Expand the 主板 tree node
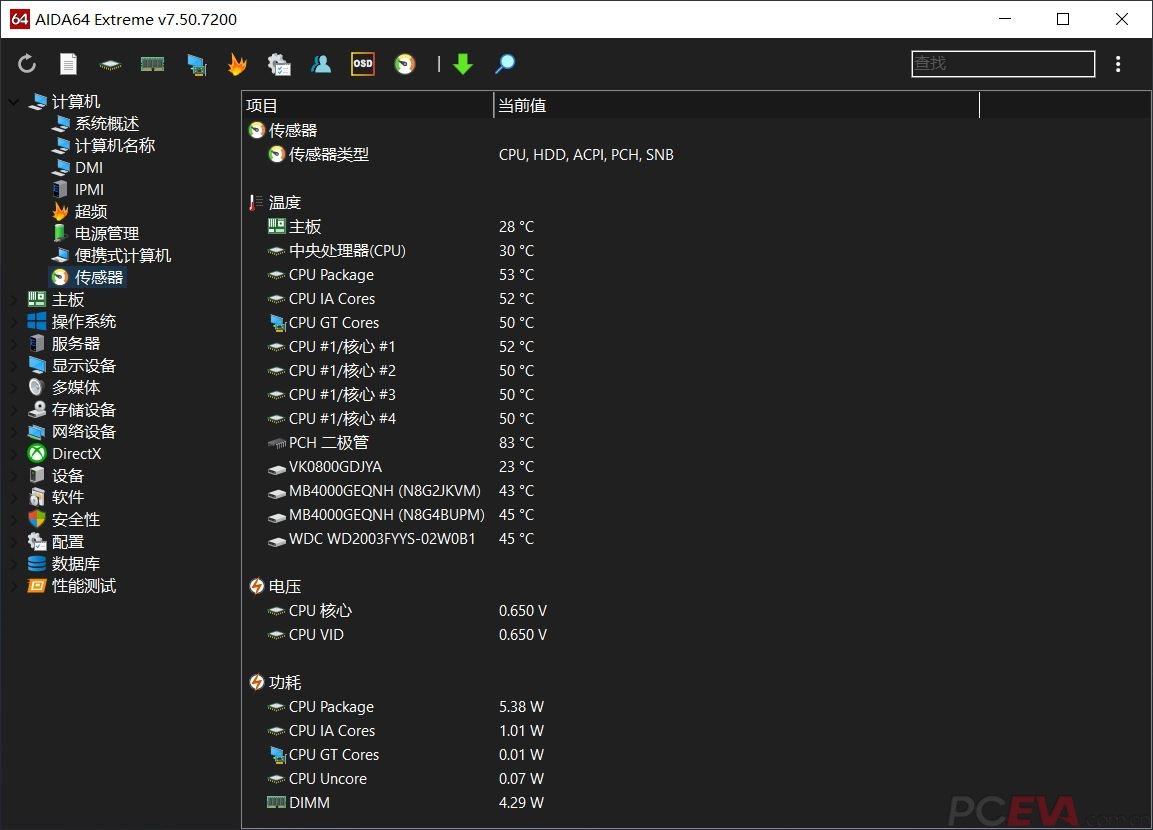 (x=14, y=300)
